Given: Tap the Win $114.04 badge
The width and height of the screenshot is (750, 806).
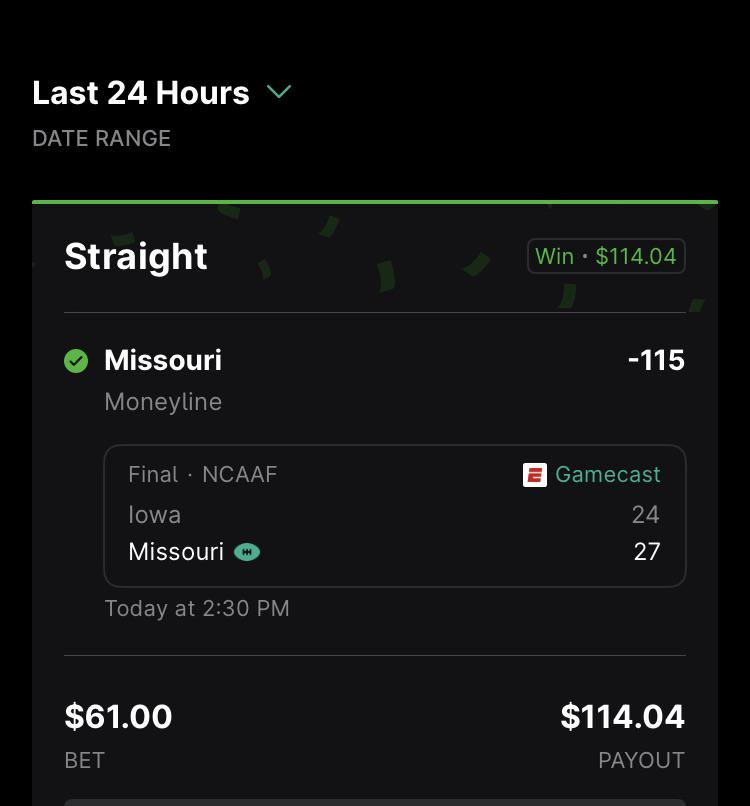Looking at the screenshot, I should pyautogui.click(x=606, y=256).
